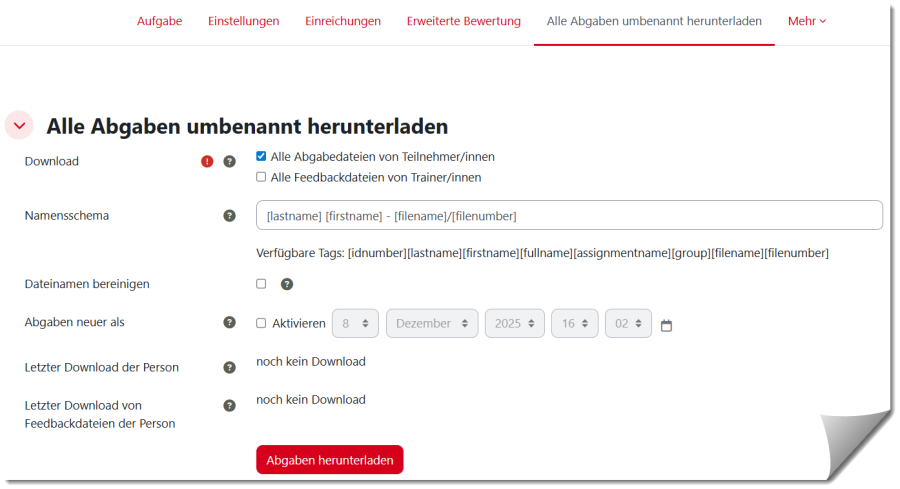Image resolution: width=900 pixels, height=489 pixels.
Task: Open the calendar date picker icon
Action: tap(667, 325)
